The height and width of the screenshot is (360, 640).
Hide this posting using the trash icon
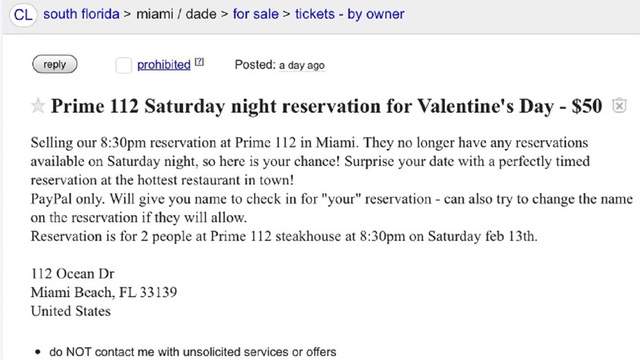point(619,105)
